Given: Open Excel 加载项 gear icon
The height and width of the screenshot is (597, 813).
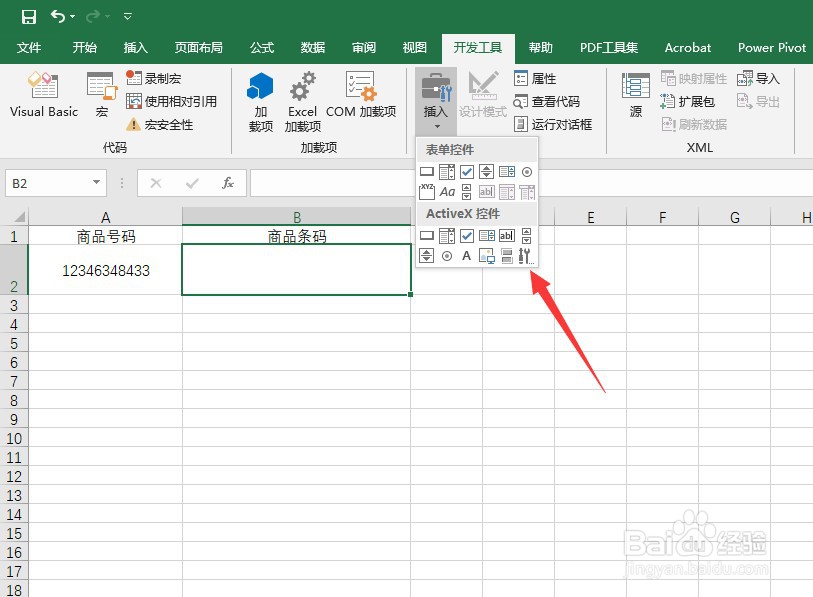Looking at the screenshot, I should click(x=303, y=86).
